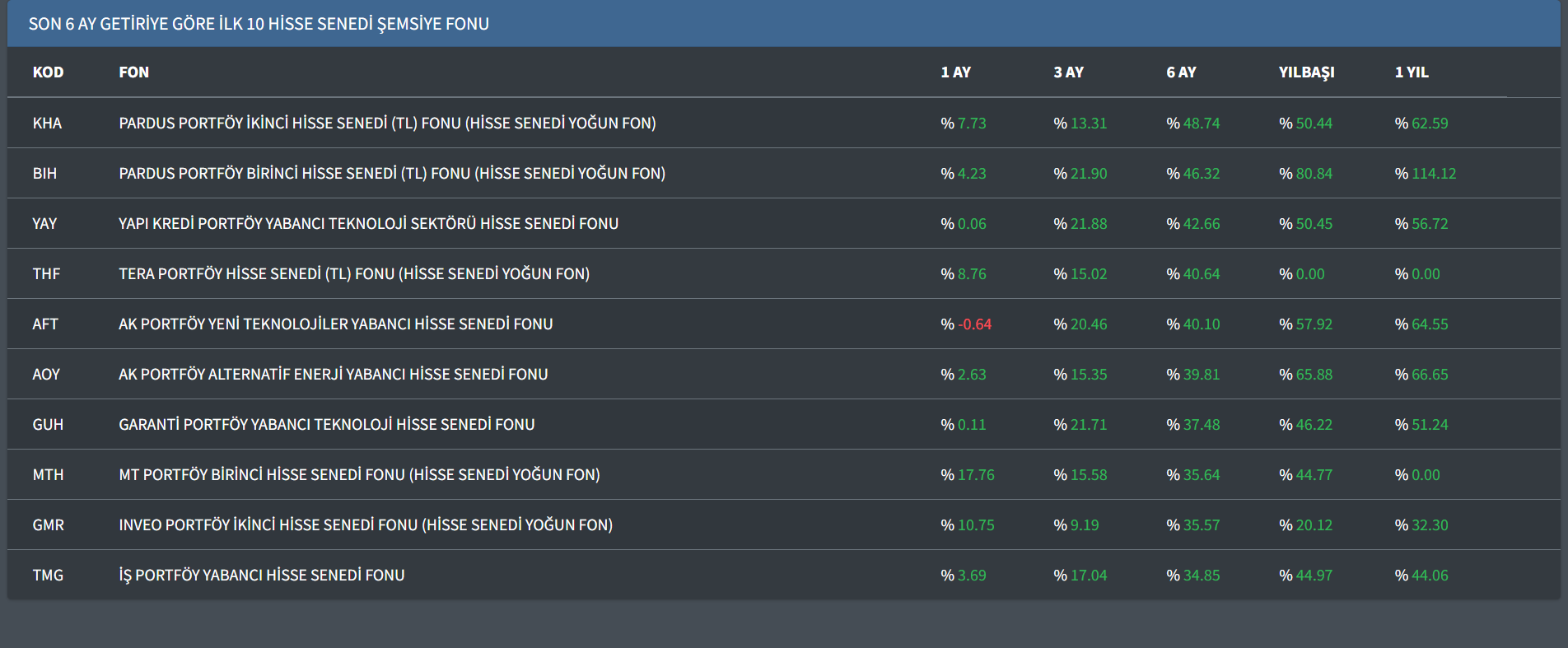Image resolution: width=1568 pixels, height=648 pixels.
Task: Select the THF fund code
Action: [46, 274]
